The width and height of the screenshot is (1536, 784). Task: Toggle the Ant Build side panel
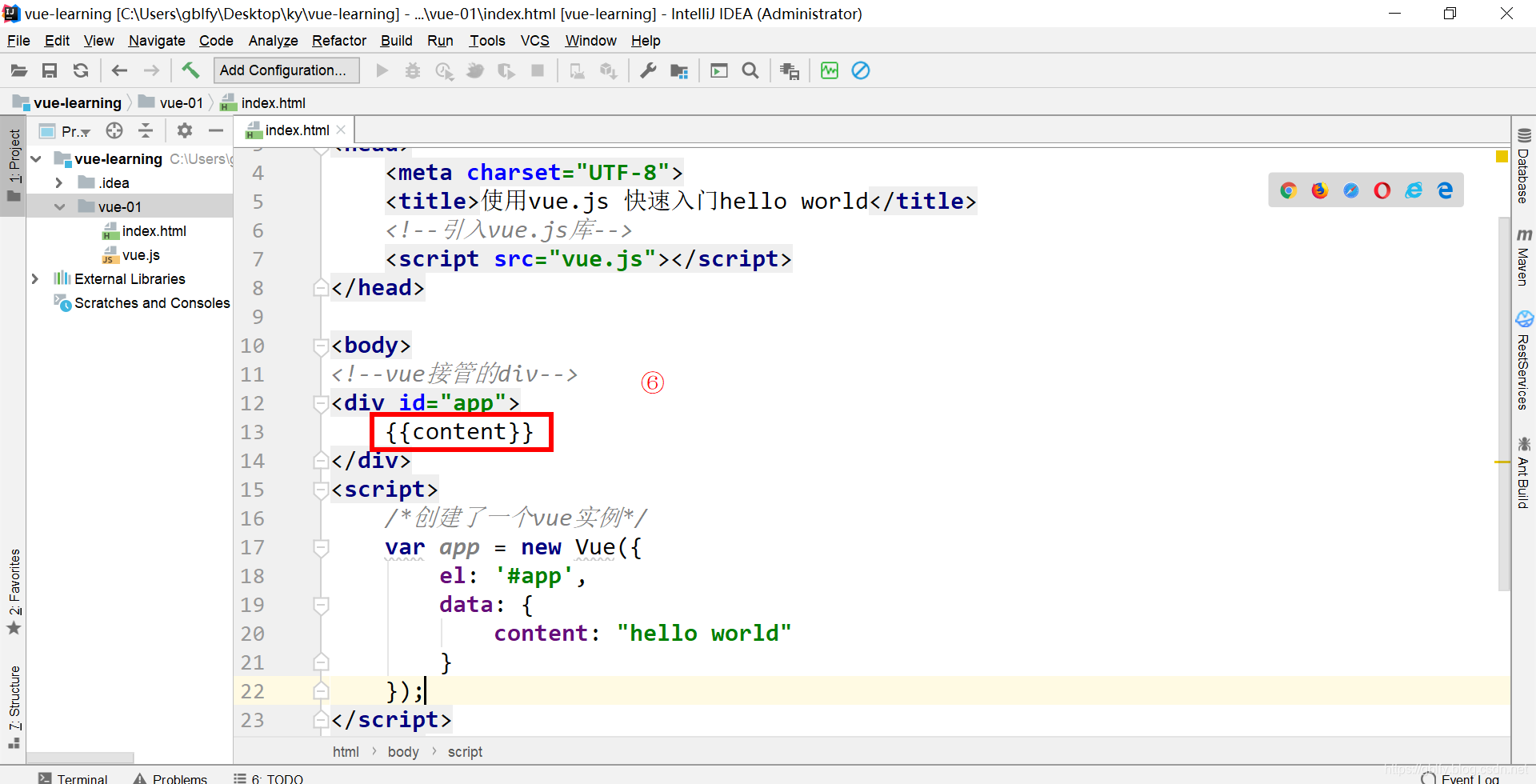coord(1524,473)
